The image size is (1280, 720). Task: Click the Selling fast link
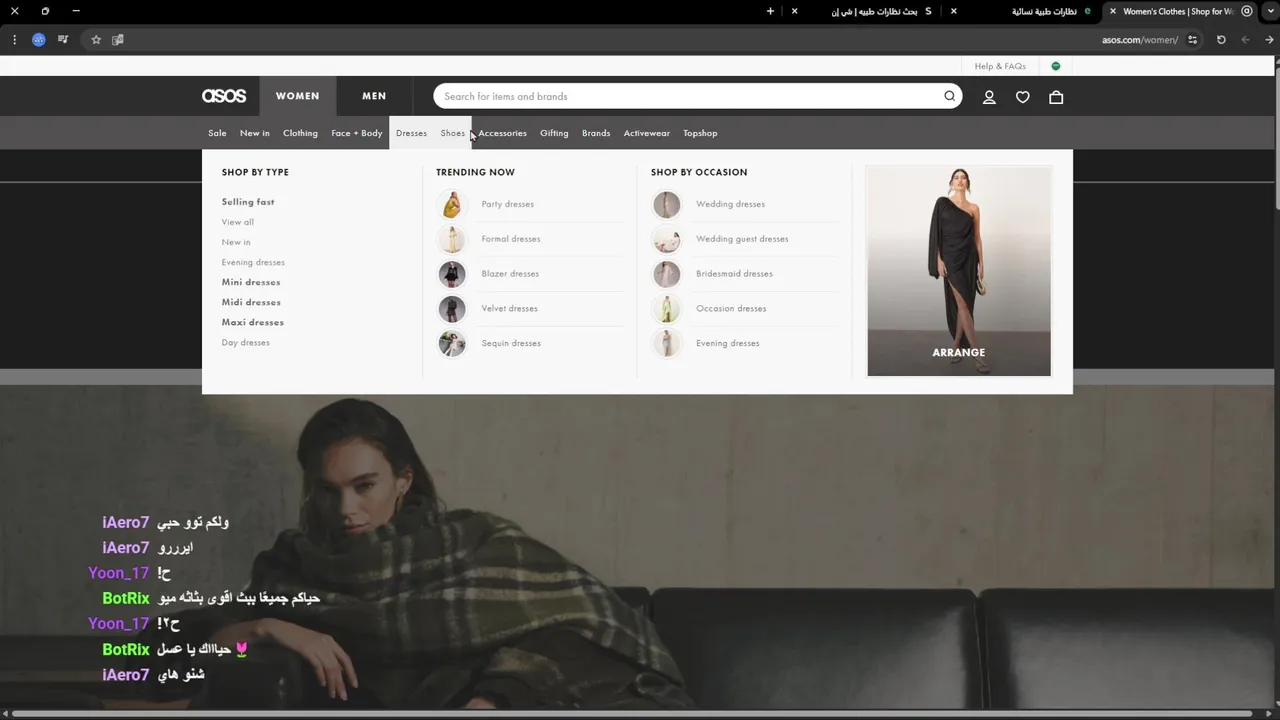click(x=248, y=202)
